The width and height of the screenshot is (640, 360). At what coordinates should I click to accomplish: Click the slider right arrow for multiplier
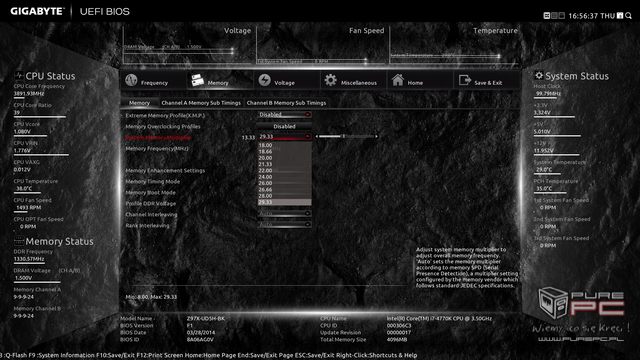[x=376, y=136]
